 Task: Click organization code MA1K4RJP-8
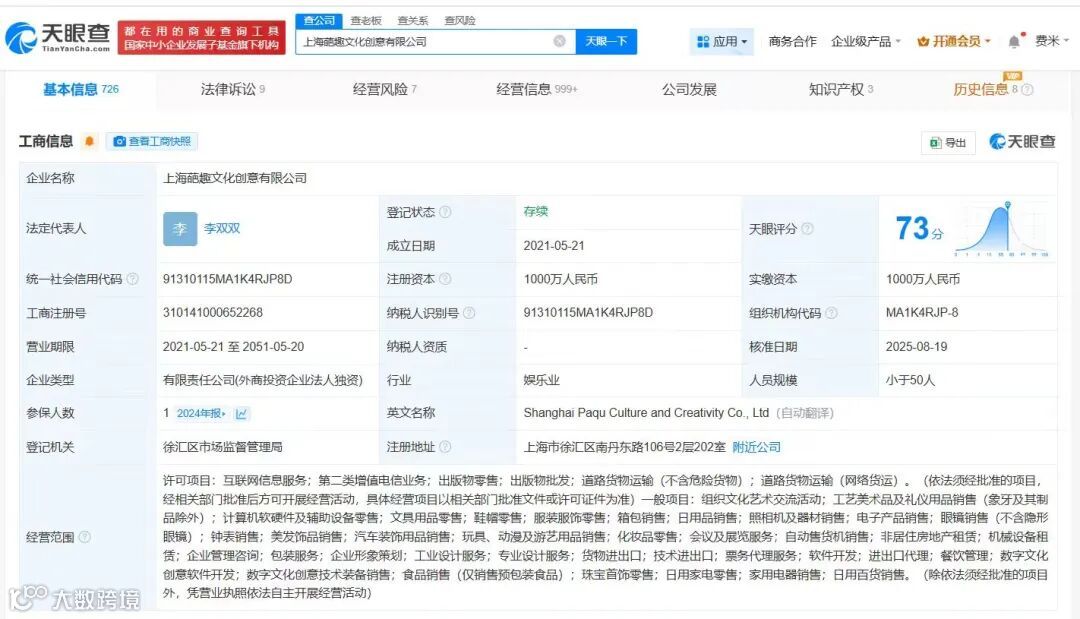coord(922,313)
